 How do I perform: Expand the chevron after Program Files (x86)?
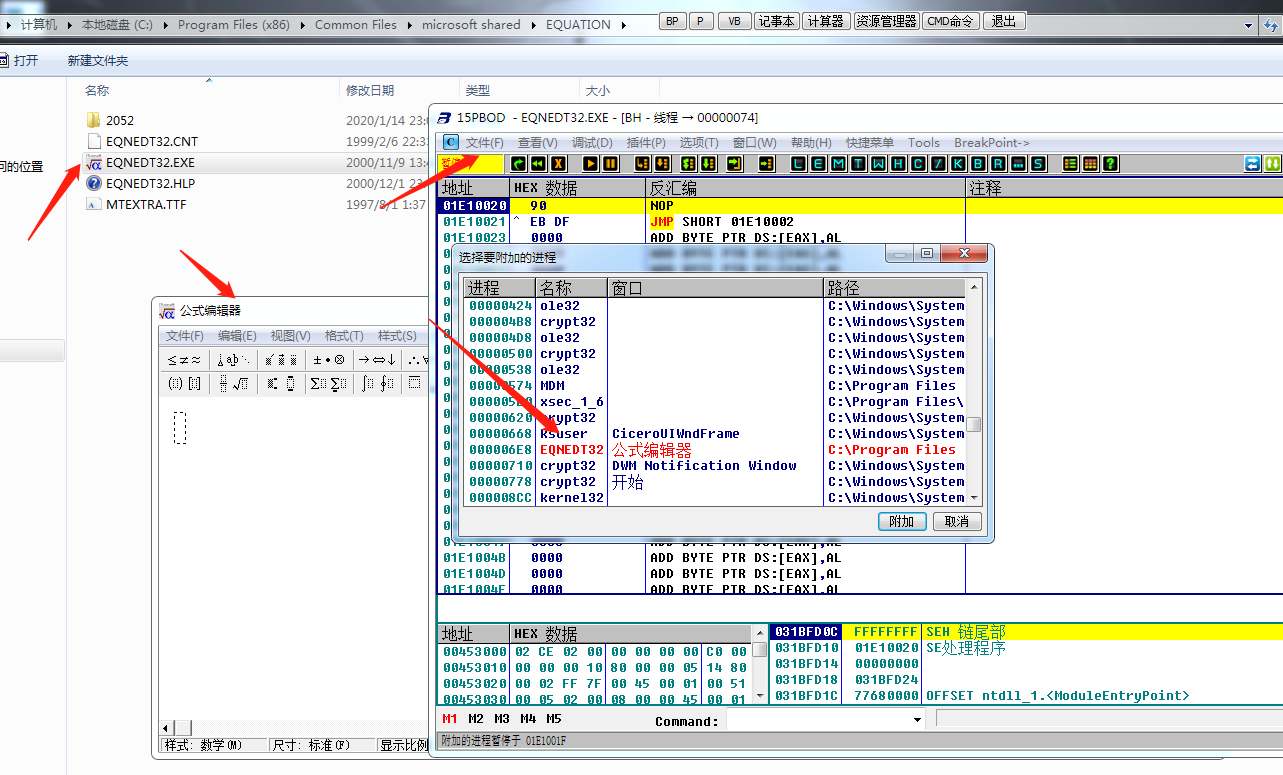[301, 25]
